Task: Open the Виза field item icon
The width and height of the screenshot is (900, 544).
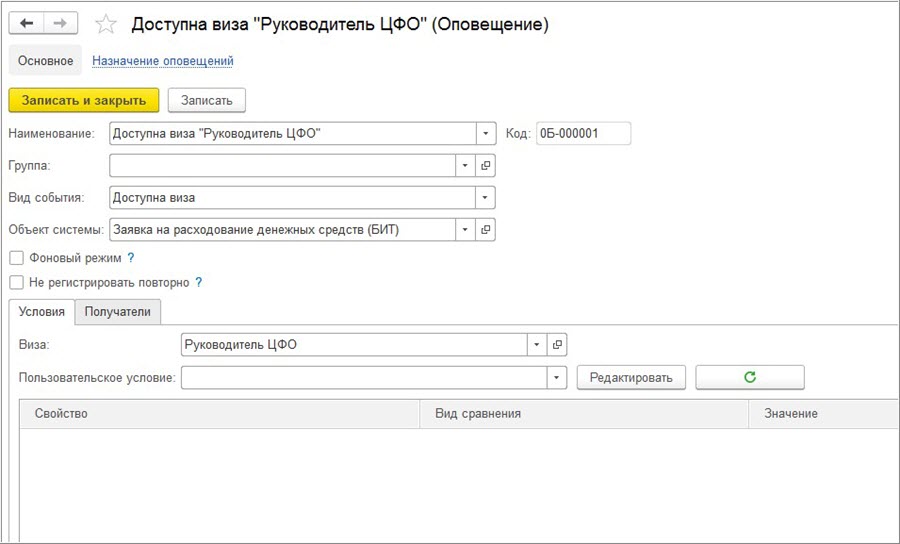Action: point(557,345)
